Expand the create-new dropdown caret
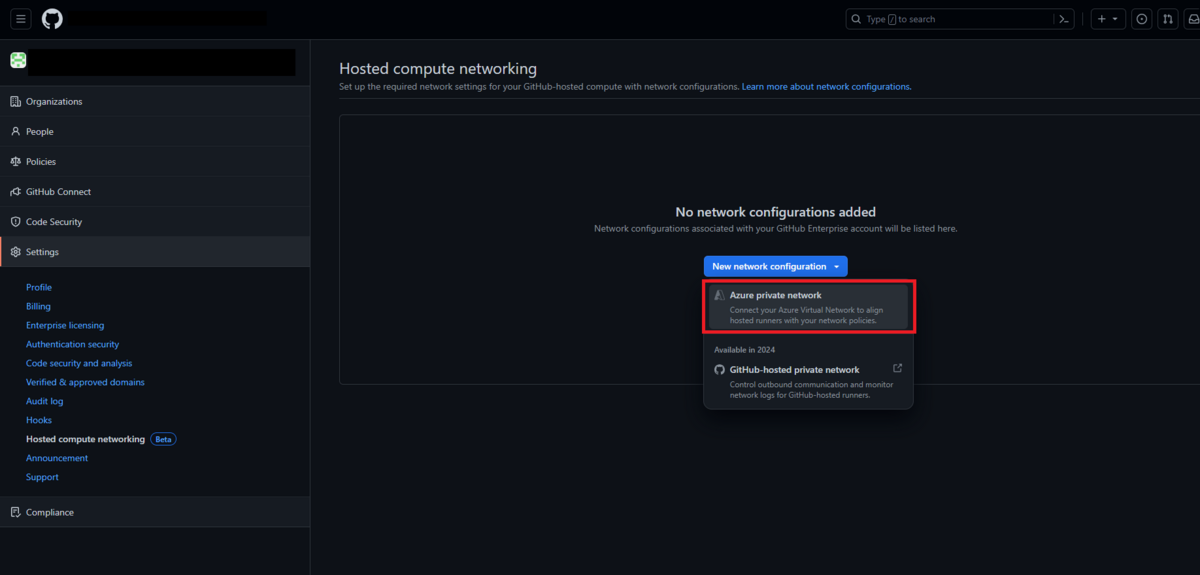The image size is (1200, 575). tap(1116, 19)
